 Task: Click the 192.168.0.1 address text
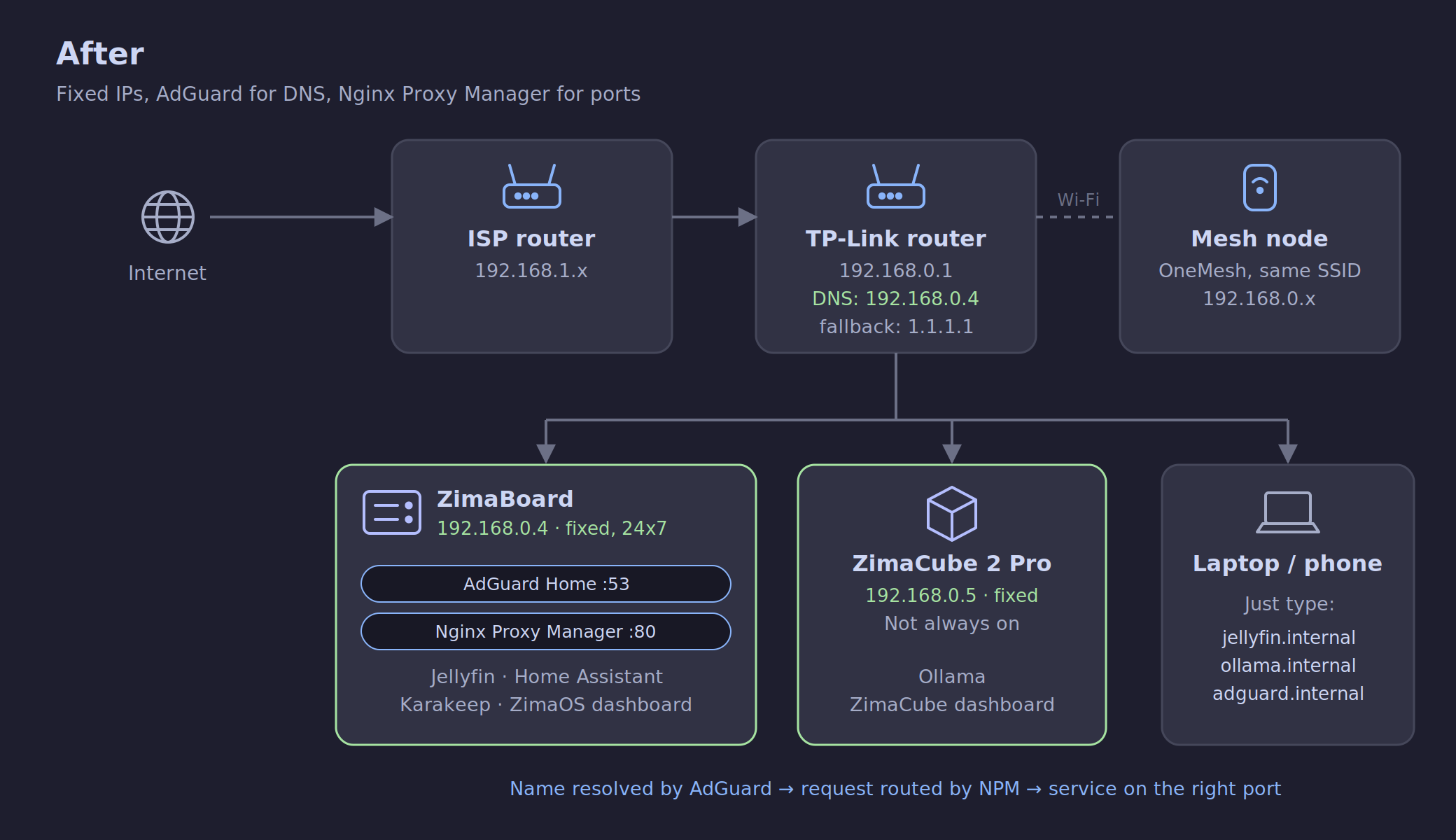[896, 271]
